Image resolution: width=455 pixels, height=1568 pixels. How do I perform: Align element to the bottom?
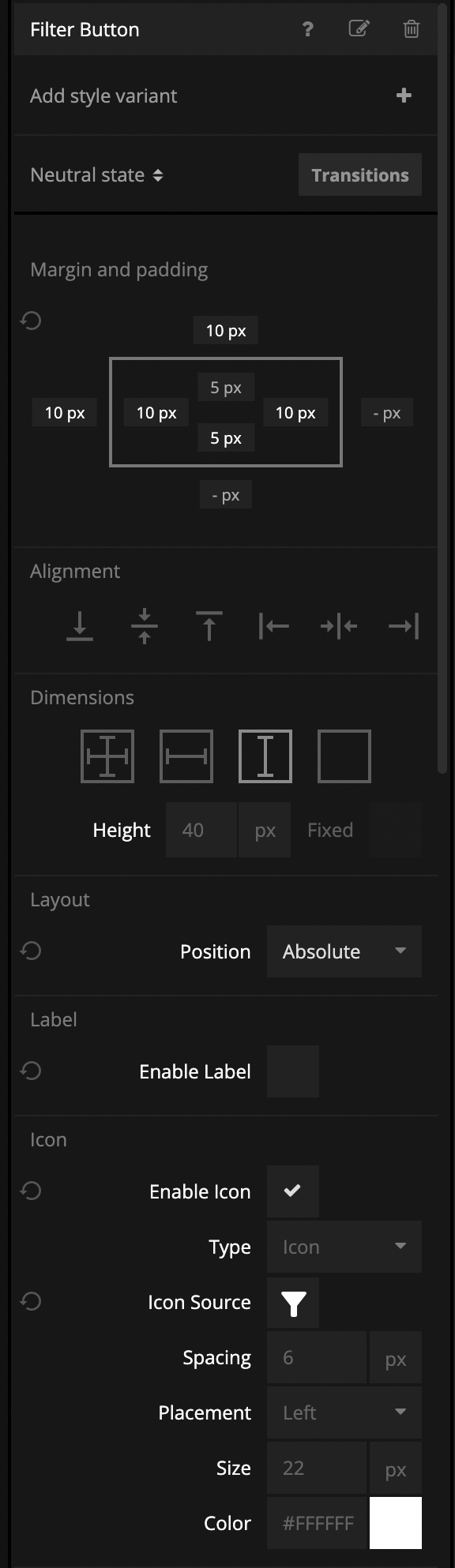80,626
